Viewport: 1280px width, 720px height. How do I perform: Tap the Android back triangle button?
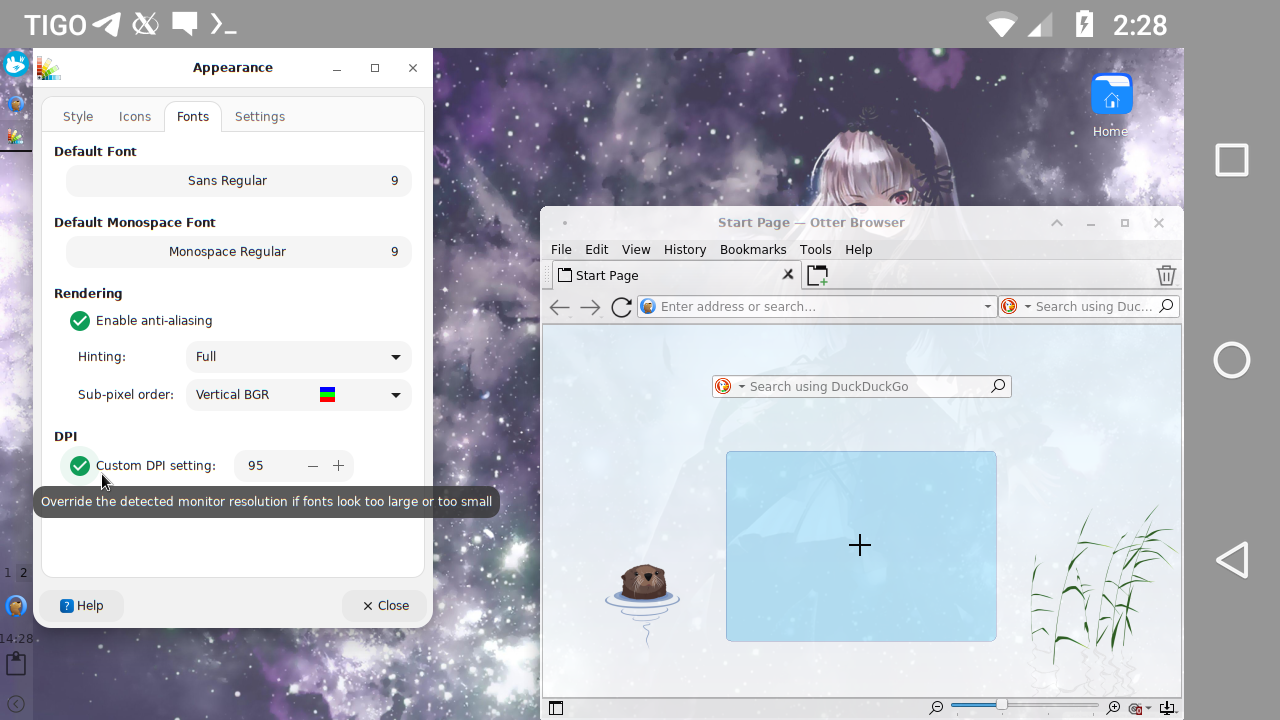point(1232,560)
